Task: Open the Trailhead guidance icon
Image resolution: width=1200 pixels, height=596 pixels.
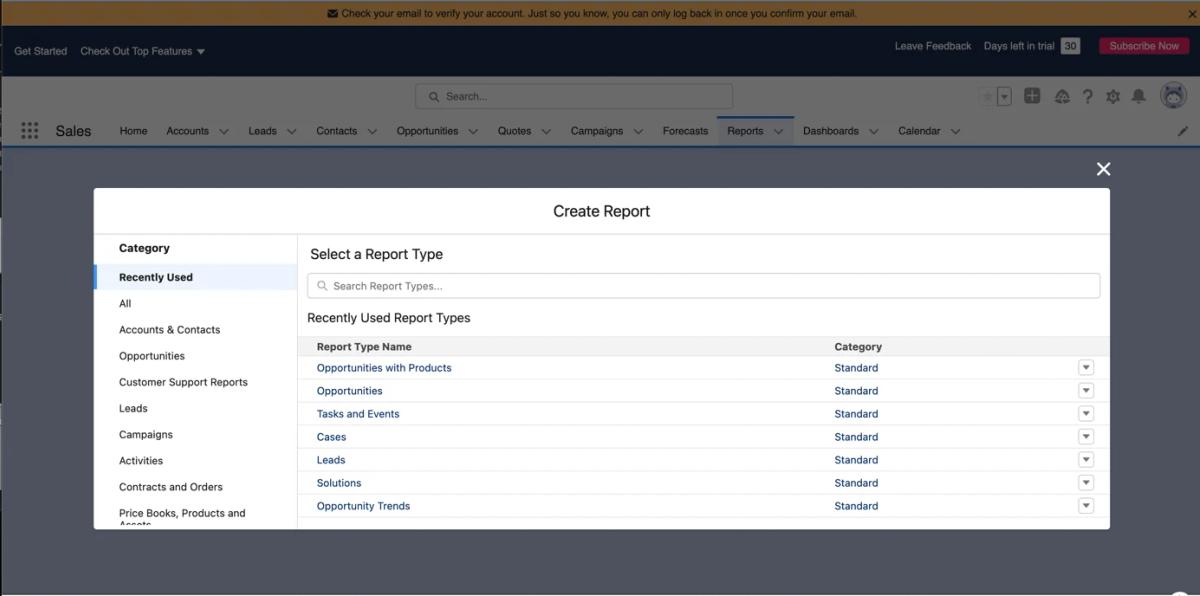Action: tap(1062, 97)
